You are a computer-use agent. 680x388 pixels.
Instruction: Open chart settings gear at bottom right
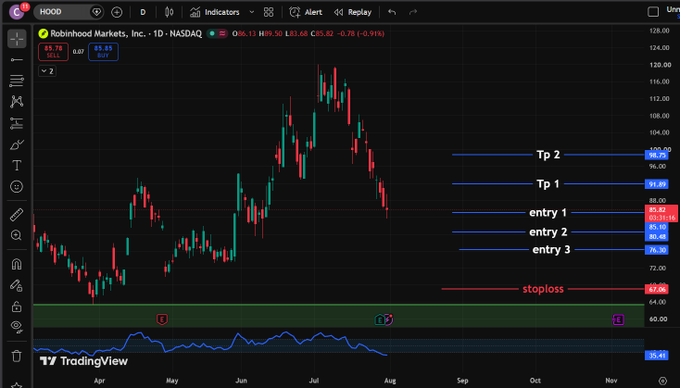point(663,381)
